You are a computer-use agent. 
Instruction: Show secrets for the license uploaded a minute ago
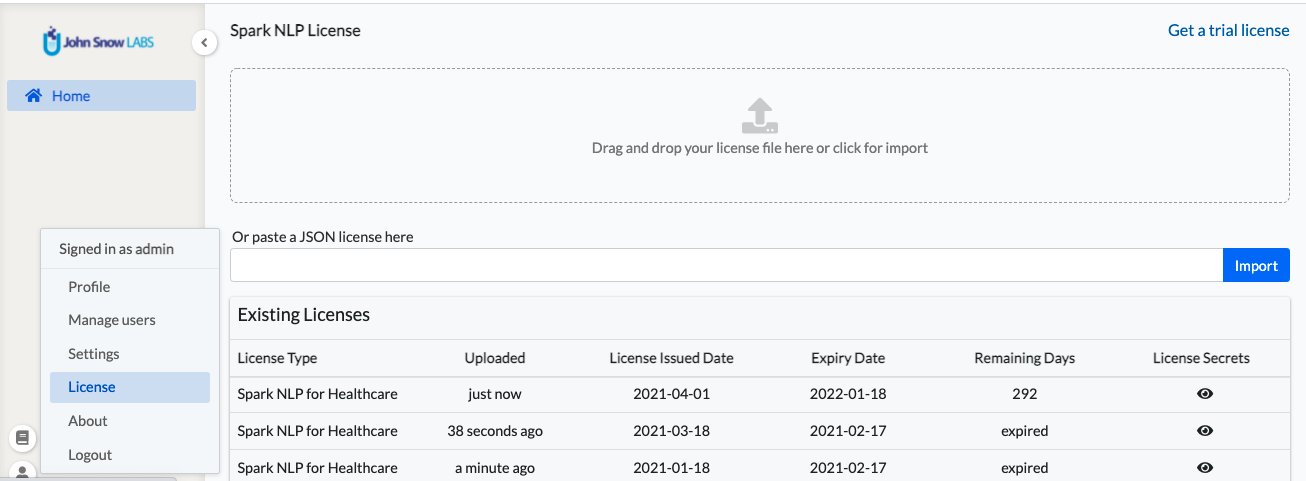(x=1205, y=468)
